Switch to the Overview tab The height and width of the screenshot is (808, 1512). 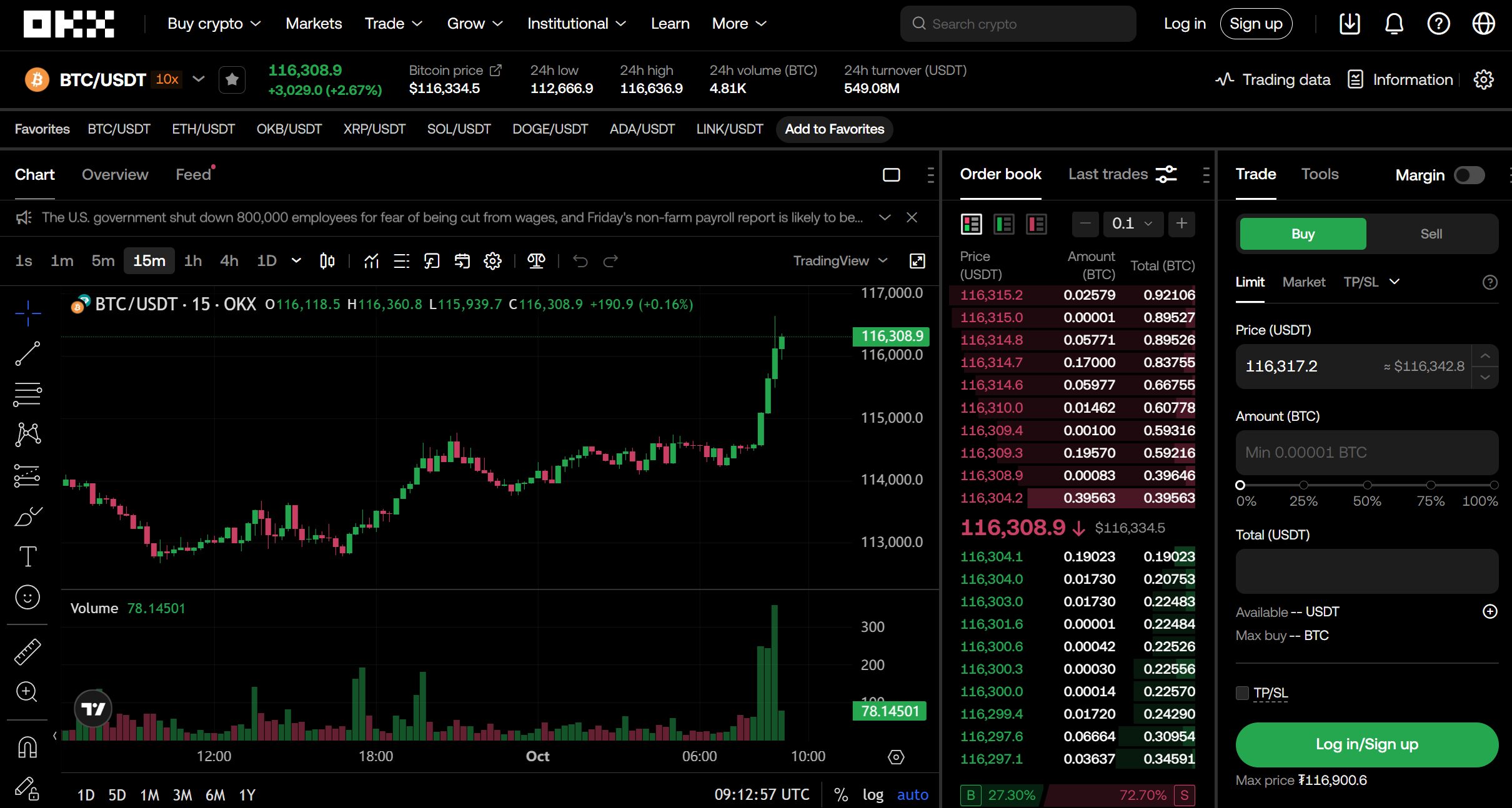click(x=114, y=174)
